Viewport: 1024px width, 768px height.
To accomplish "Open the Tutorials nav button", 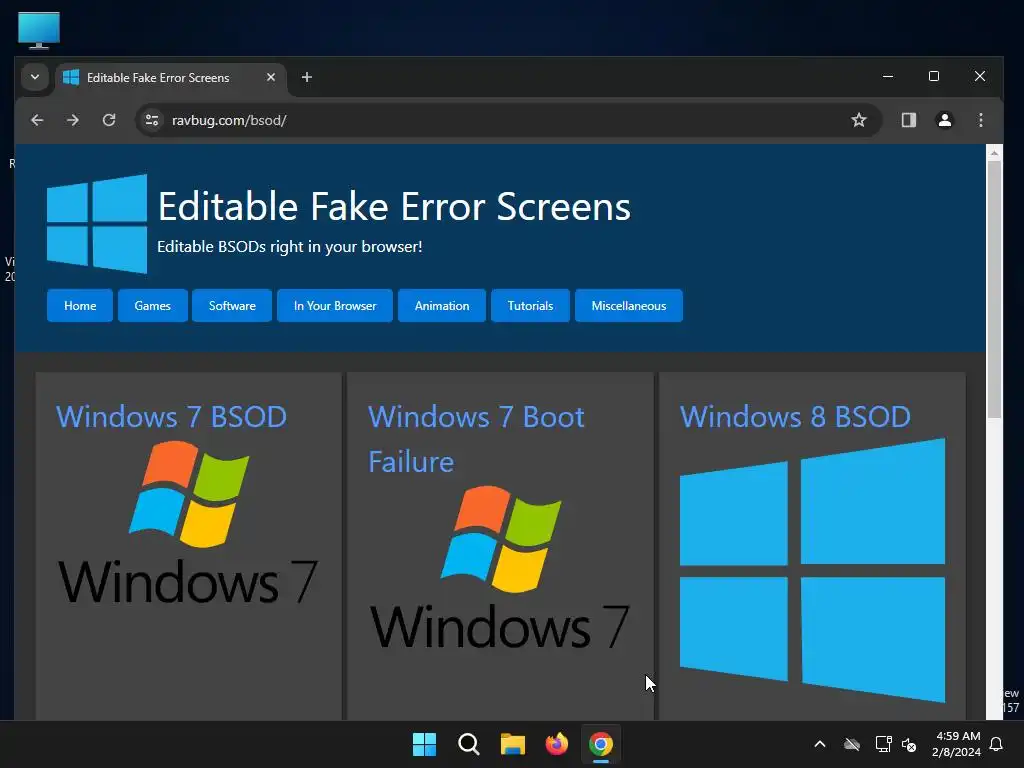I will [530, 306].
